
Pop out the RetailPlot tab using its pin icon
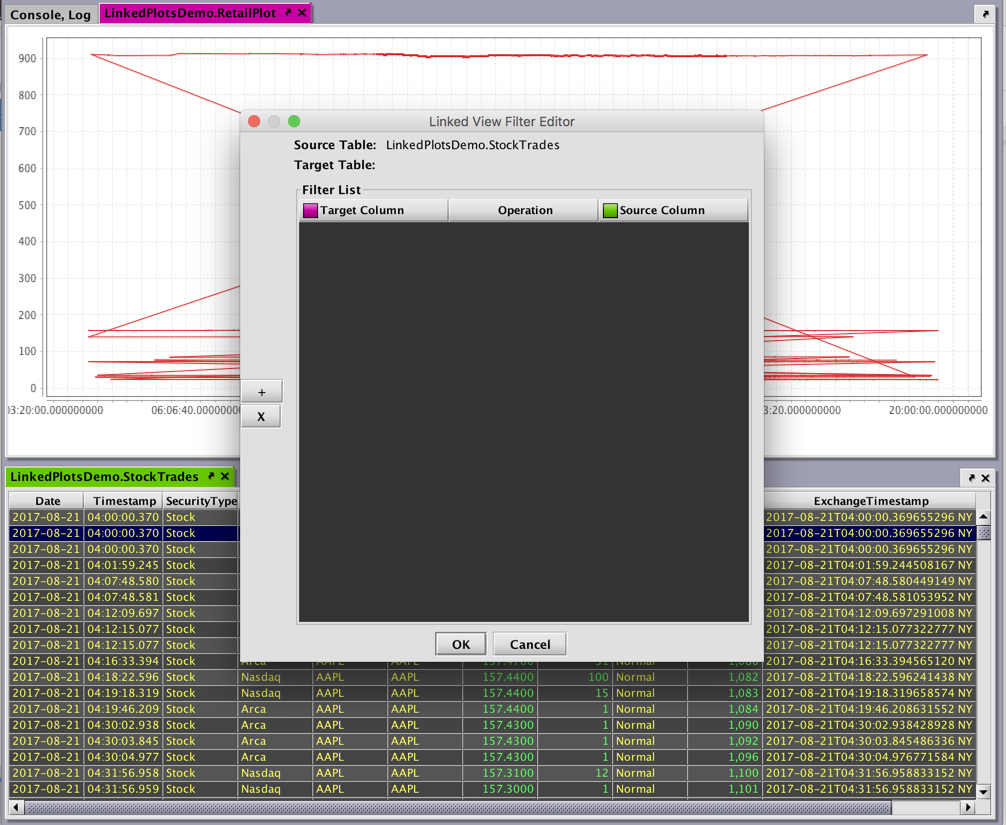pyautogui.click(x=288, y=13)
